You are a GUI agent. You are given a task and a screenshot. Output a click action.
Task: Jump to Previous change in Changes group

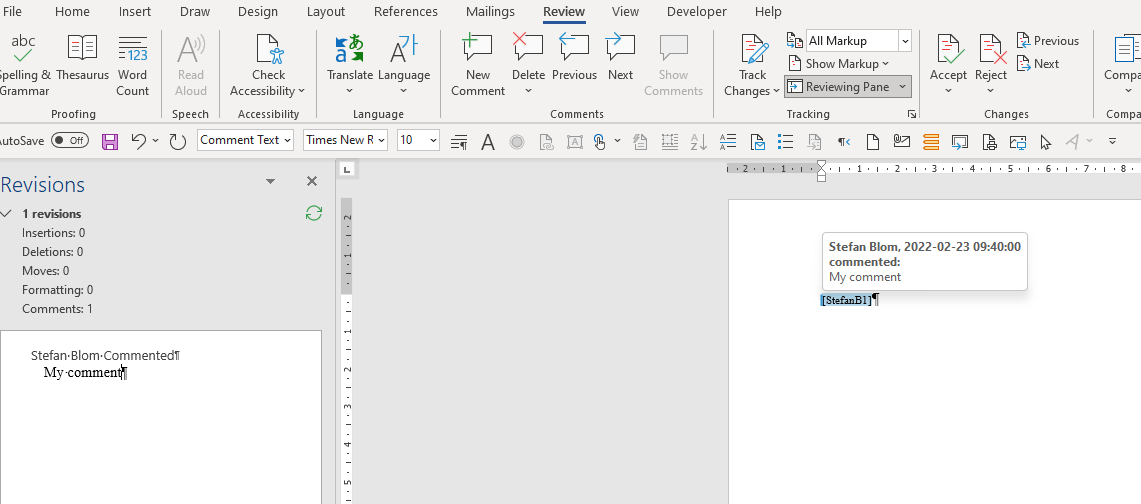point(1048,41)
